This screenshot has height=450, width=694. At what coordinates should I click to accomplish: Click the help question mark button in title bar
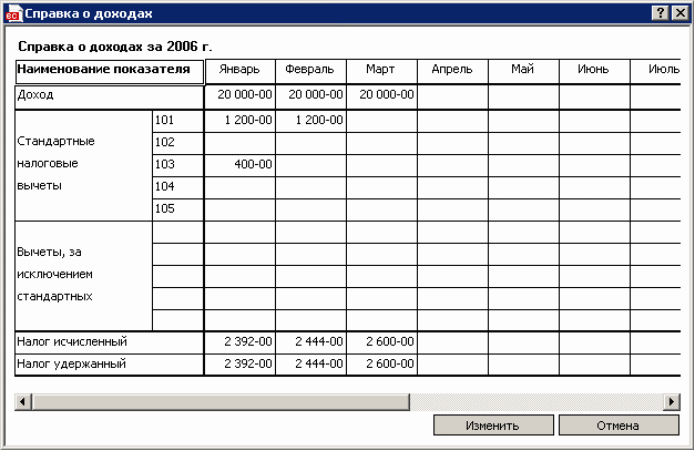[660, 13]
